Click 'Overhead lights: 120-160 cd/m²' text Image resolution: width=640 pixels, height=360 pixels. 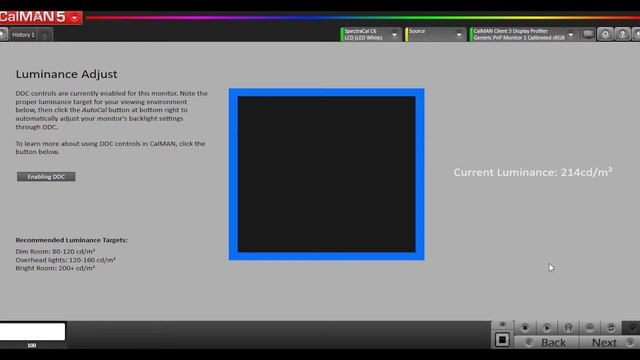[66, 260]
